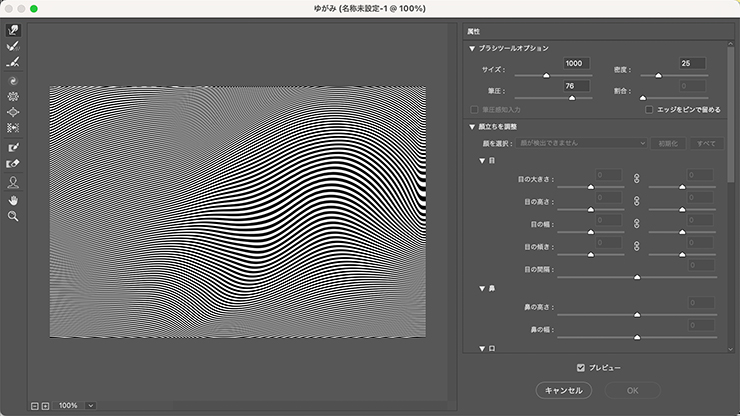Click the サイズ slider handle

click(546, 75)
